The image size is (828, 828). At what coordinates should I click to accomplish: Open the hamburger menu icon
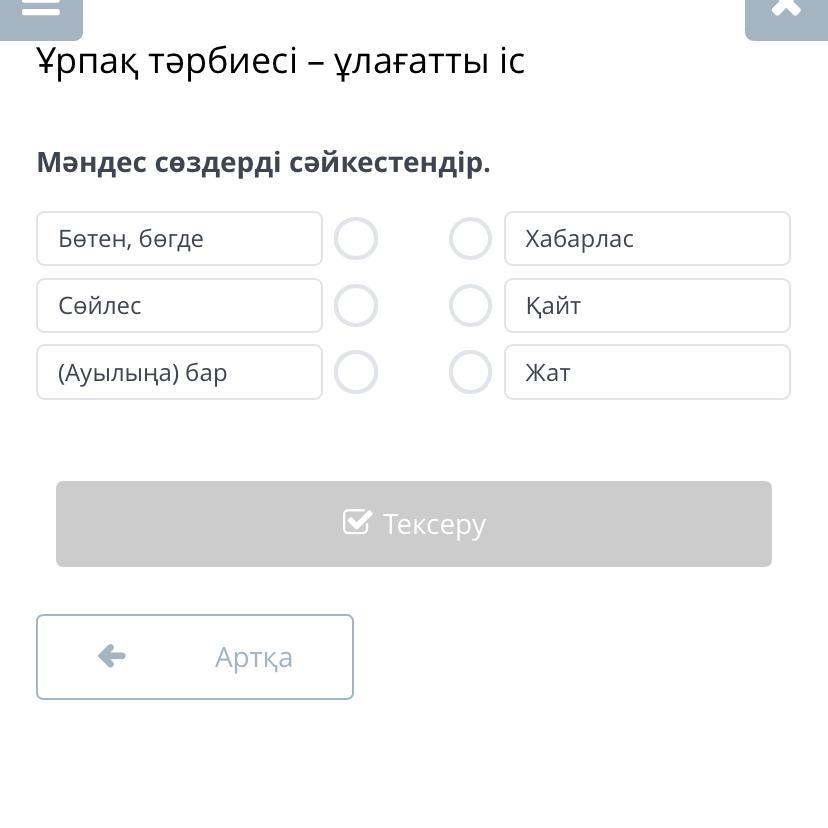point(40,8)
